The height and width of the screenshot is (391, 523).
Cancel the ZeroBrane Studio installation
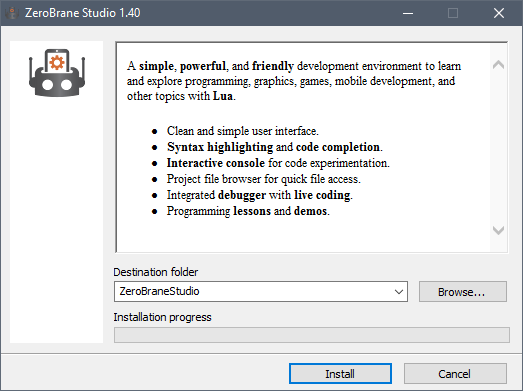455,373
